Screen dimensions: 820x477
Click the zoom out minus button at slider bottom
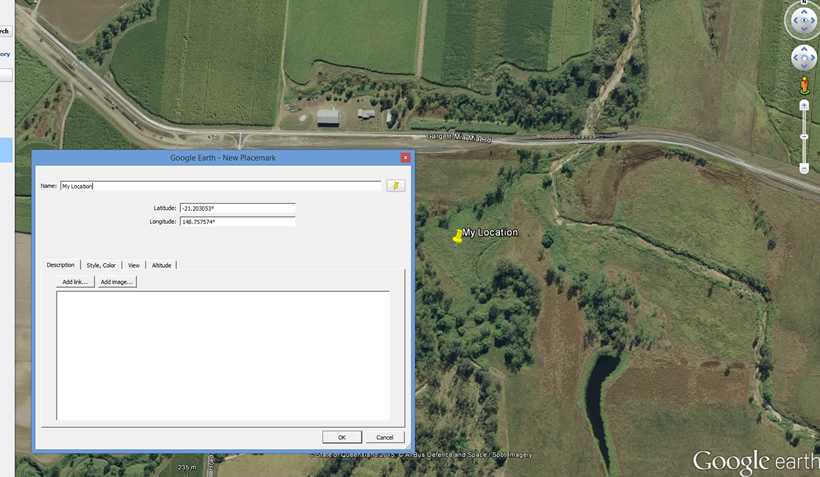click(x=804, y=168)
